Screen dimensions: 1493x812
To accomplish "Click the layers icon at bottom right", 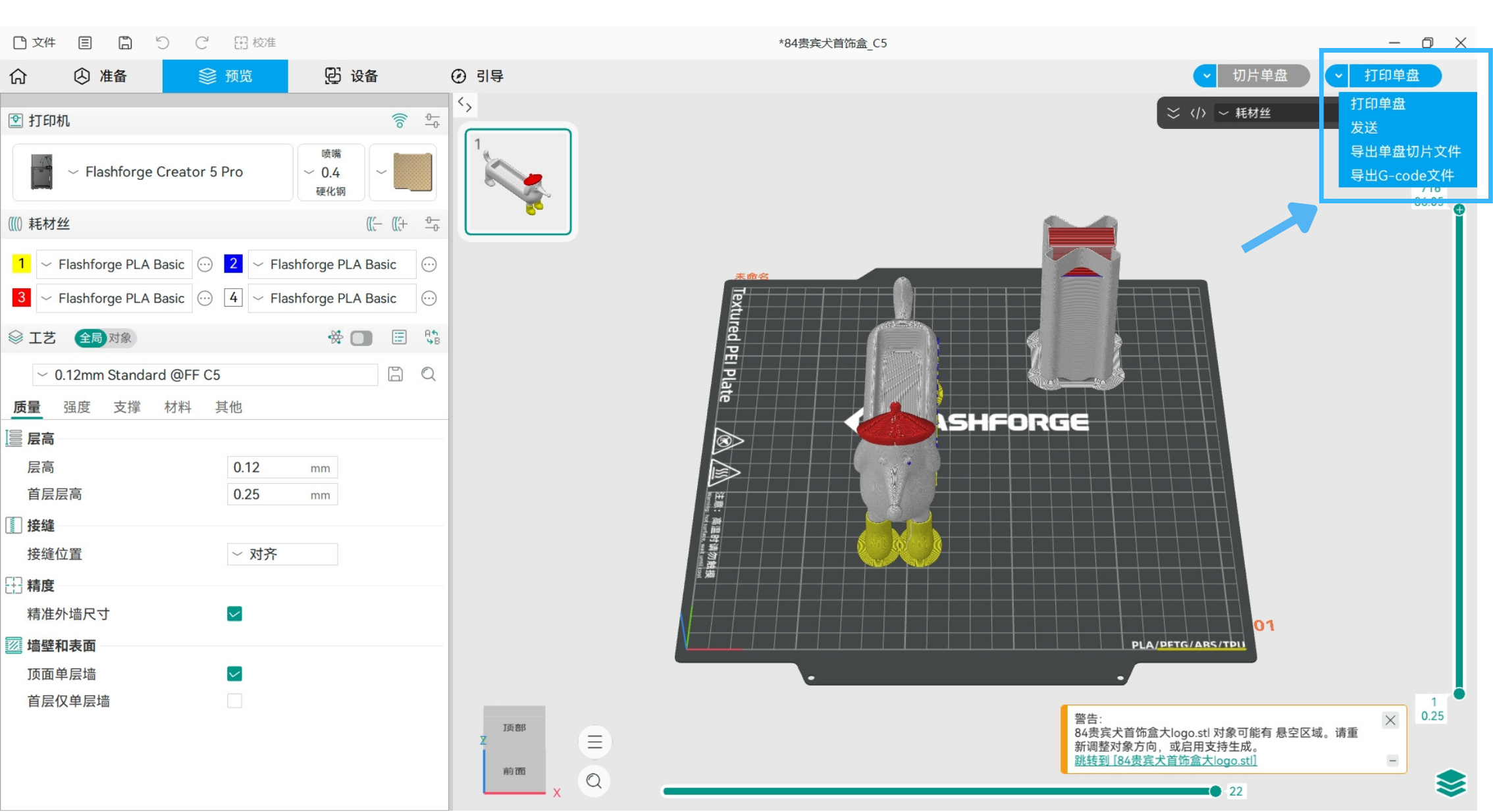I will click(x=1451, y=782).
